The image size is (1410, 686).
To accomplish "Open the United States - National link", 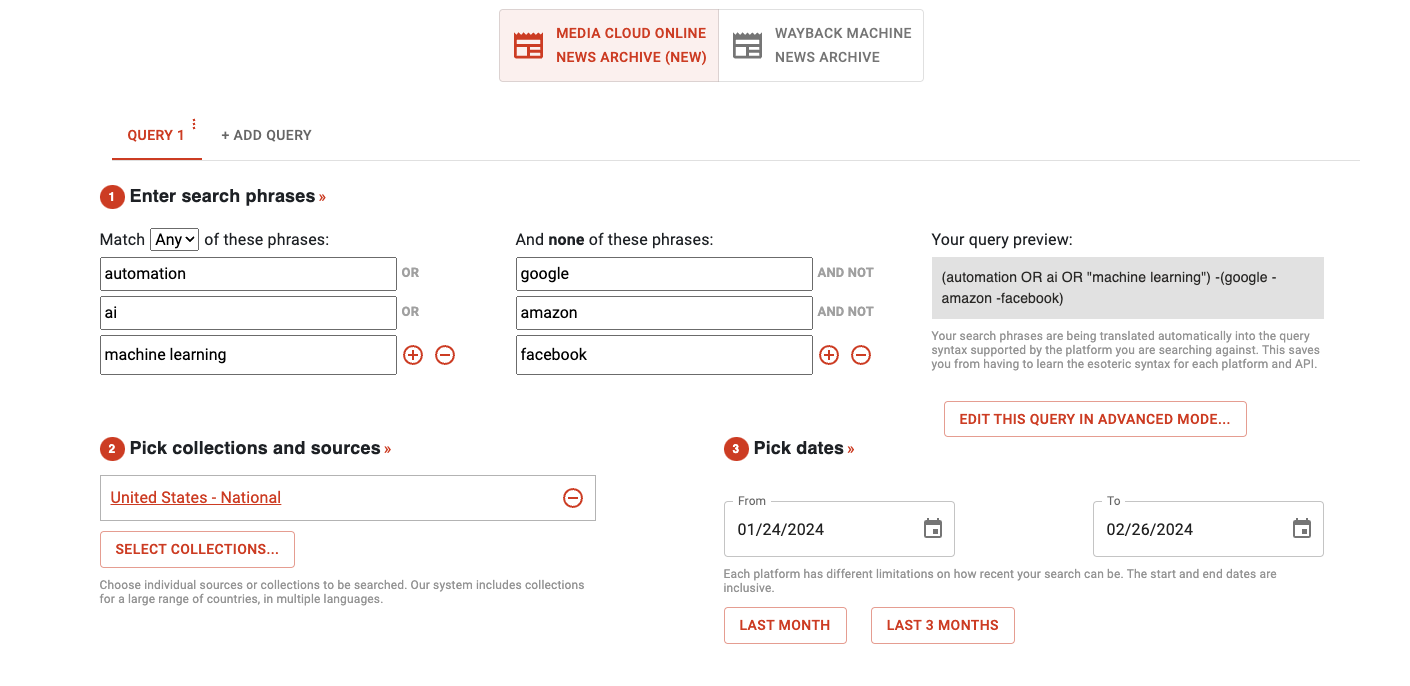I will coord(196,498).
